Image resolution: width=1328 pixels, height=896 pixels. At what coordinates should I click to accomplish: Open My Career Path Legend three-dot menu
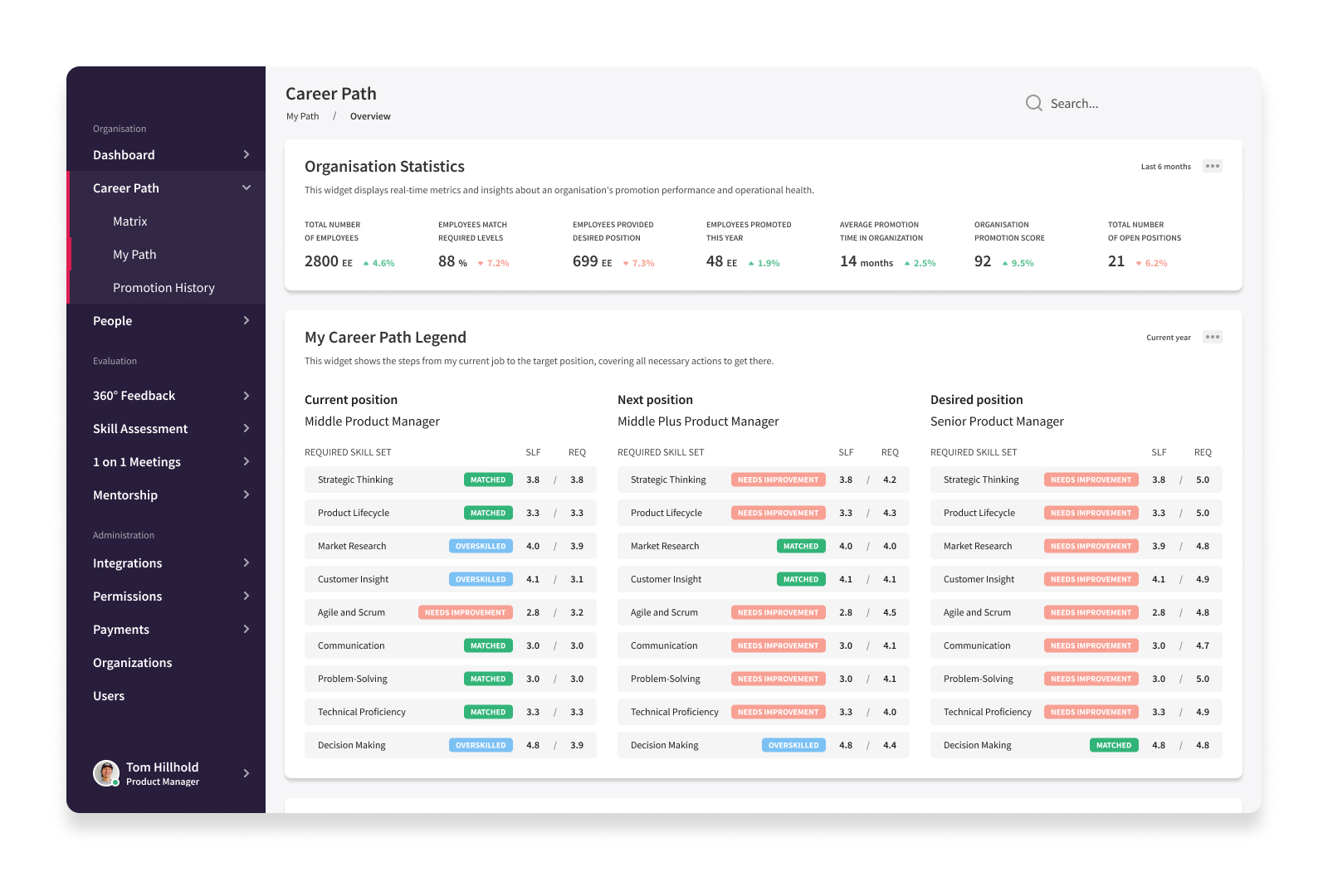point(1213,337)
